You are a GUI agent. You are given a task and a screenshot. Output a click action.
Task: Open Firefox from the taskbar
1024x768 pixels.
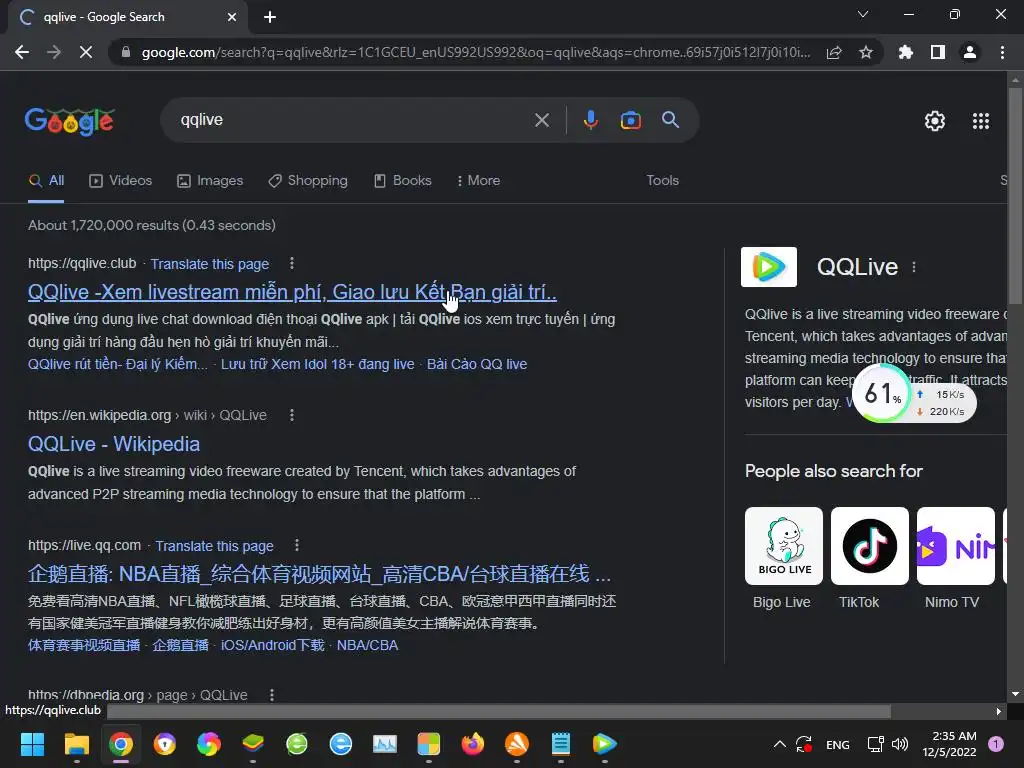(473, 744)
